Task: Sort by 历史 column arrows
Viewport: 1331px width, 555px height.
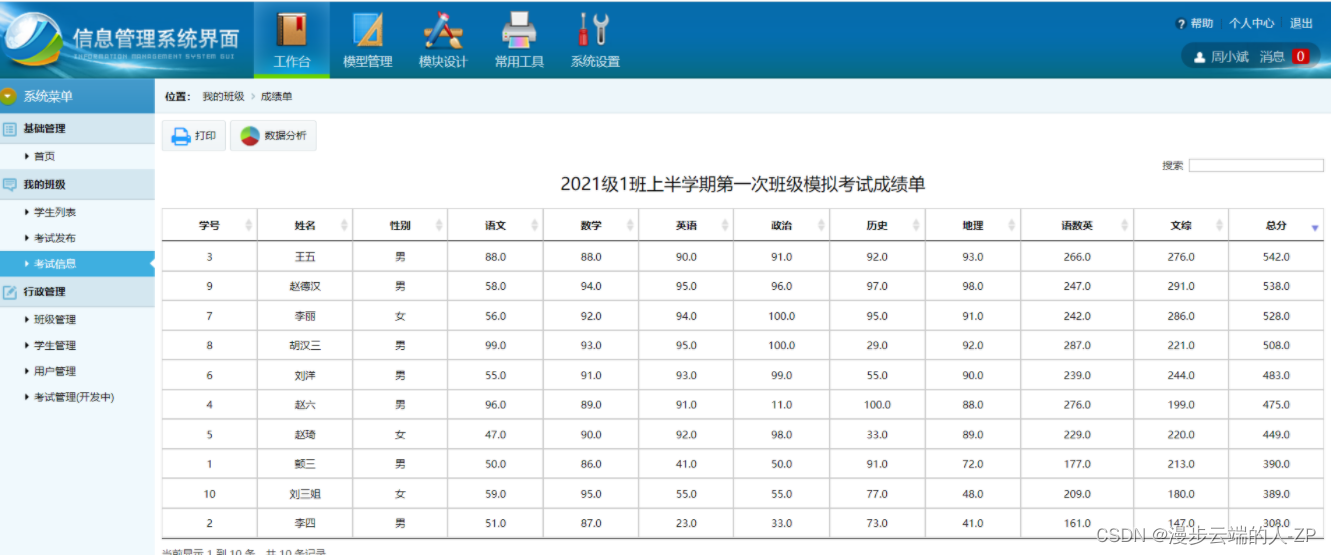Action: click(917, 226)
